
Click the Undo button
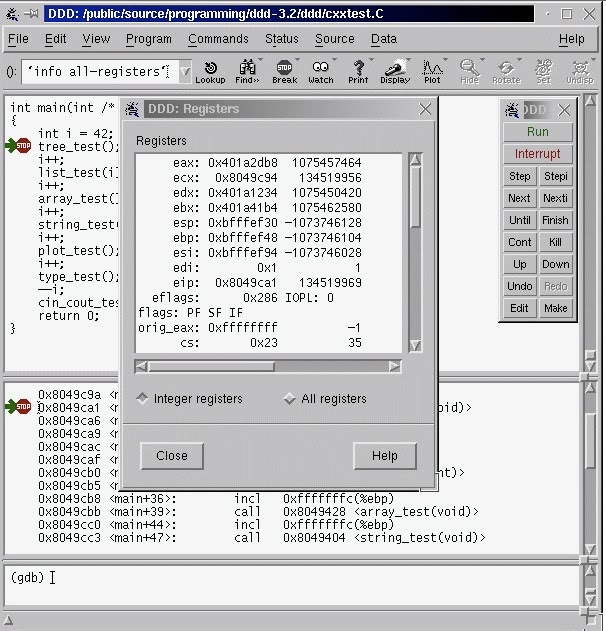click(519, 286)
